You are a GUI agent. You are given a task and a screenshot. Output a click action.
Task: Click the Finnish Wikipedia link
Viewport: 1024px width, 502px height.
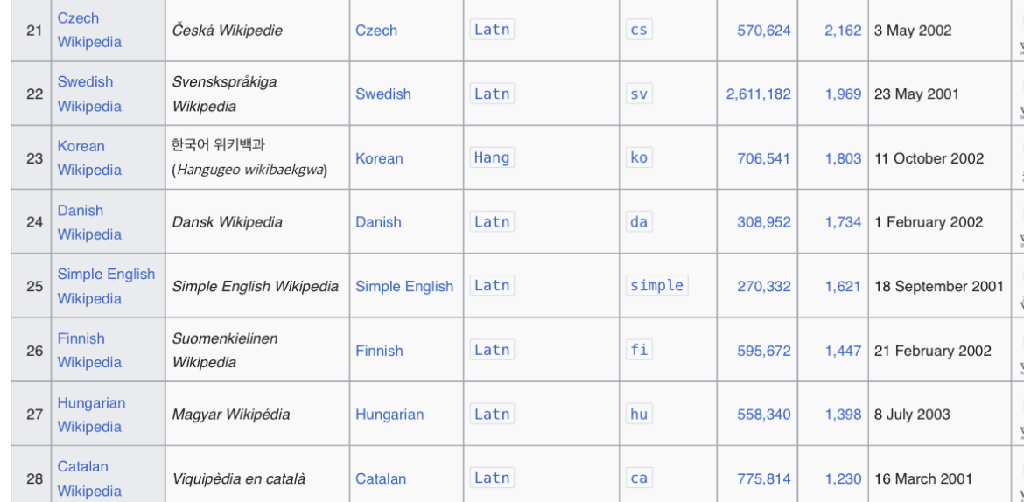(x=81, y=338)
